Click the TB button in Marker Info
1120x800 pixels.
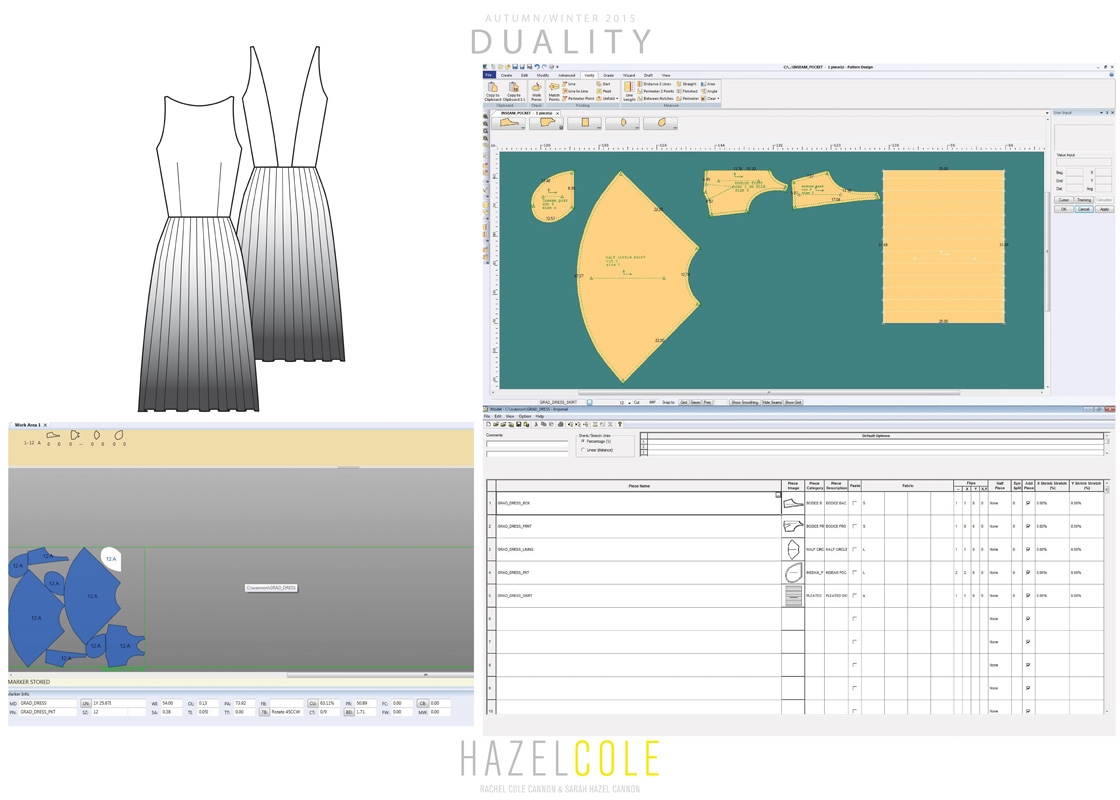(264, 712)
